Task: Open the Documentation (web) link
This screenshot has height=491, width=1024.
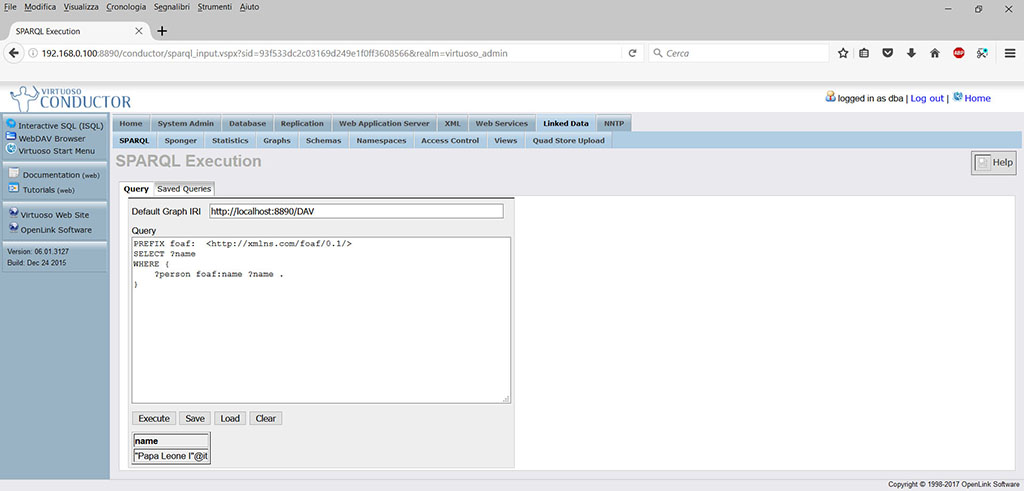Action: tap(61, 175)
